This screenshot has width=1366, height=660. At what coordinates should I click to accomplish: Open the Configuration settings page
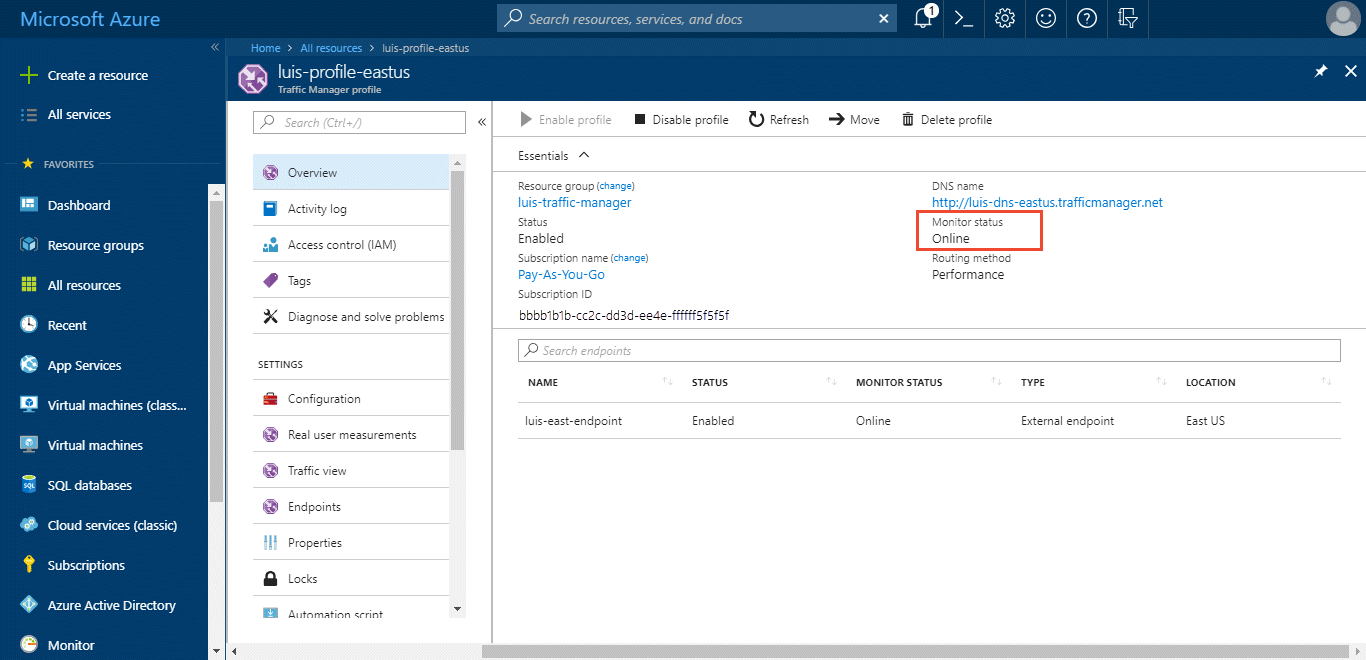[351, 399]
